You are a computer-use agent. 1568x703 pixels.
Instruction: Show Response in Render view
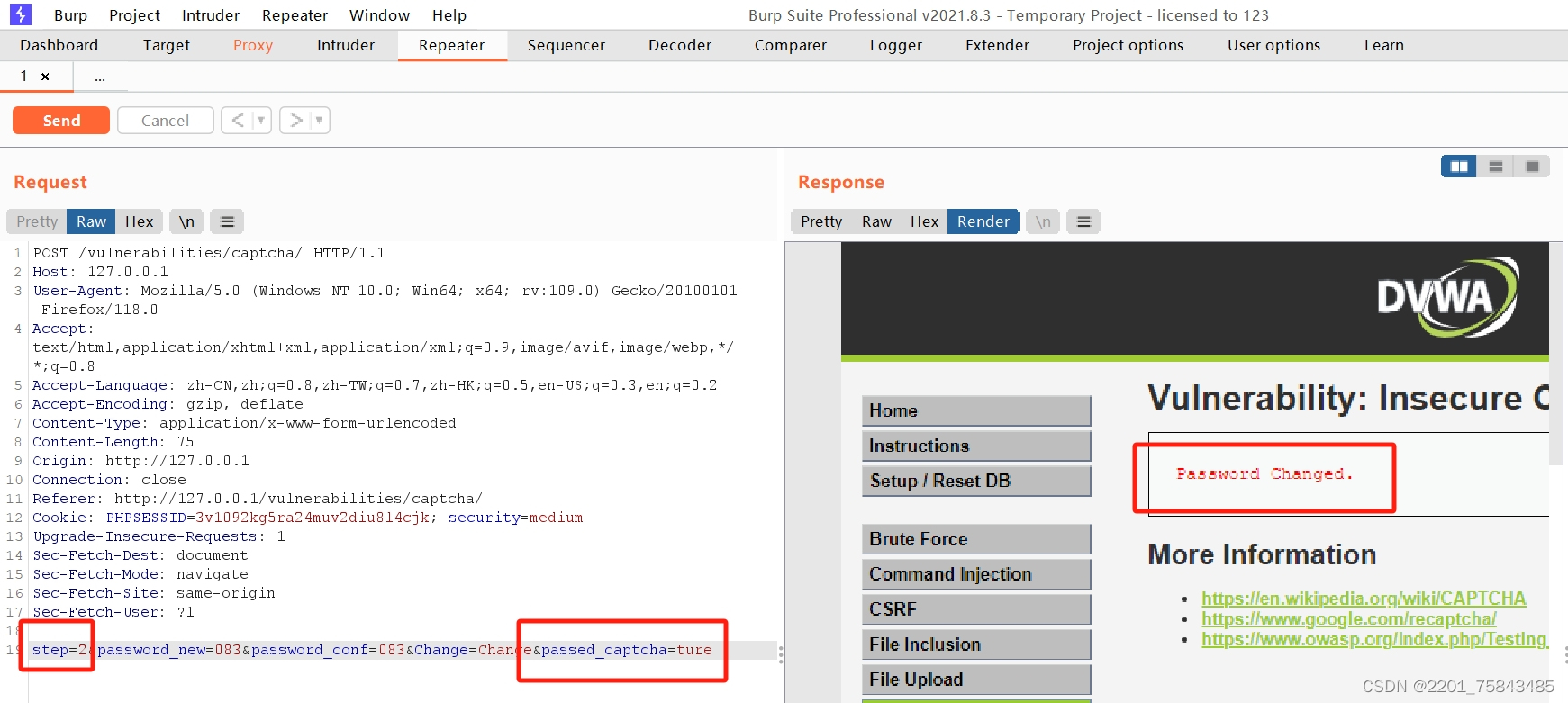[x=983, y=221]
